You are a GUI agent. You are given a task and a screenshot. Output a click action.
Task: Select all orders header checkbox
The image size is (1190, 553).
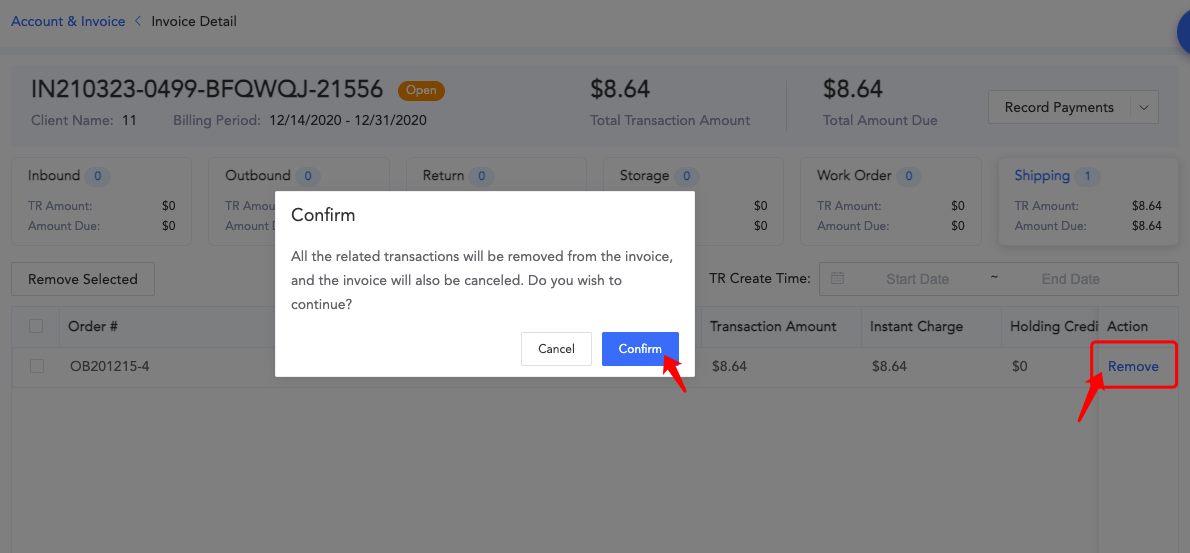[36, 326]
